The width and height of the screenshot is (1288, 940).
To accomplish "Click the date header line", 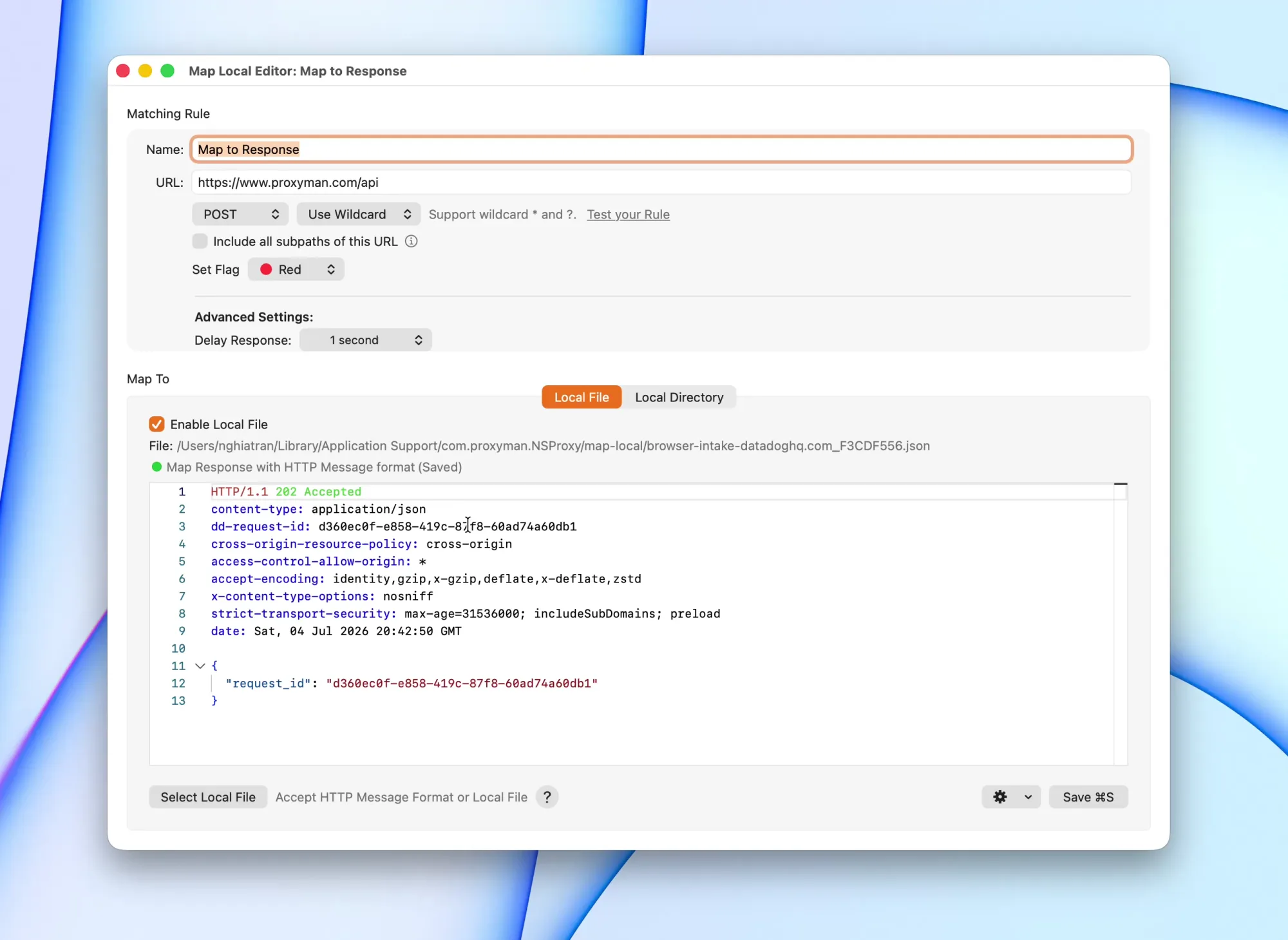I will (x=336, y=631).
